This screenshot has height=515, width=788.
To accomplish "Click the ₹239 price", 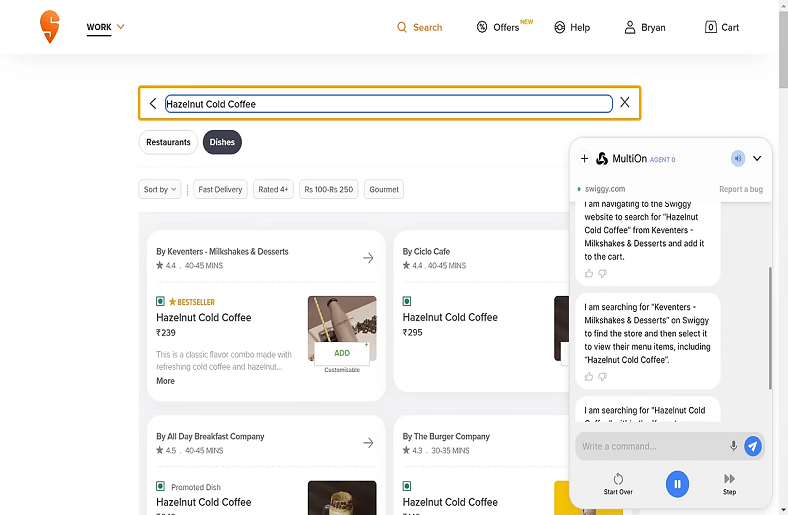I will [166, 333].
